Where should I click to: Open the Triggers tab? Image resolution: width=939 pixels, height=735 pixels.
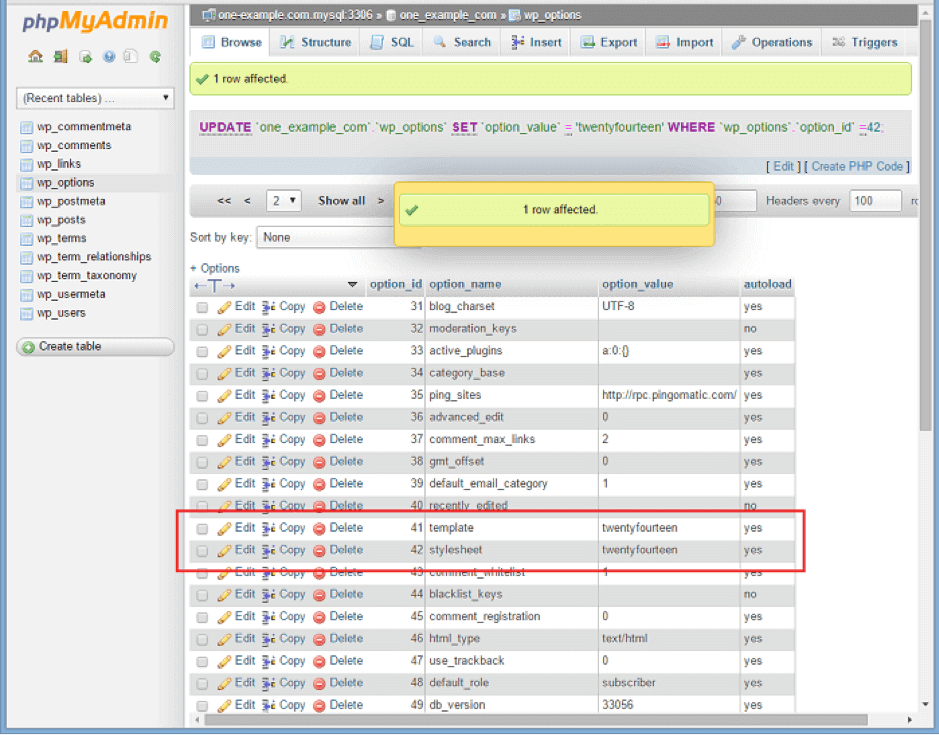tap(865, 43)
